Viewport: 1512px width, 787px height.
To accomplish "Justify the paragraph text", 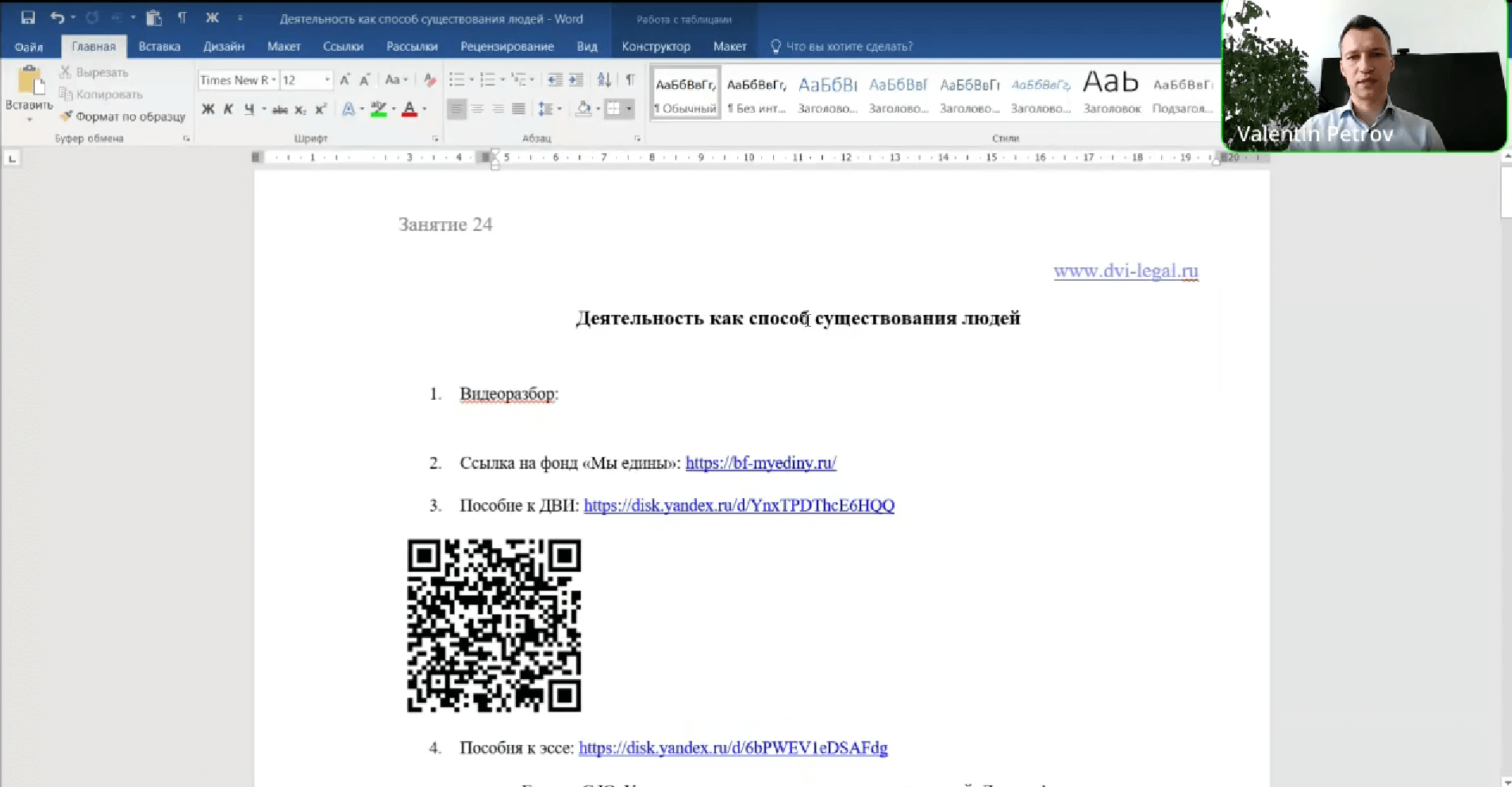I will pyautogui.click(x=518, y=109).
